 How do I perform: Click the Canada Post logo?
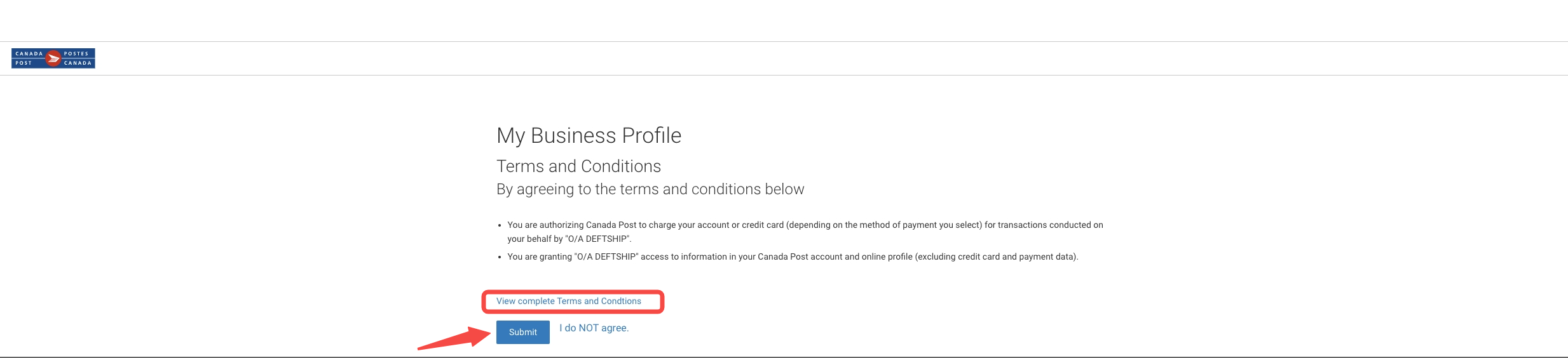click(x=53, y=58)
